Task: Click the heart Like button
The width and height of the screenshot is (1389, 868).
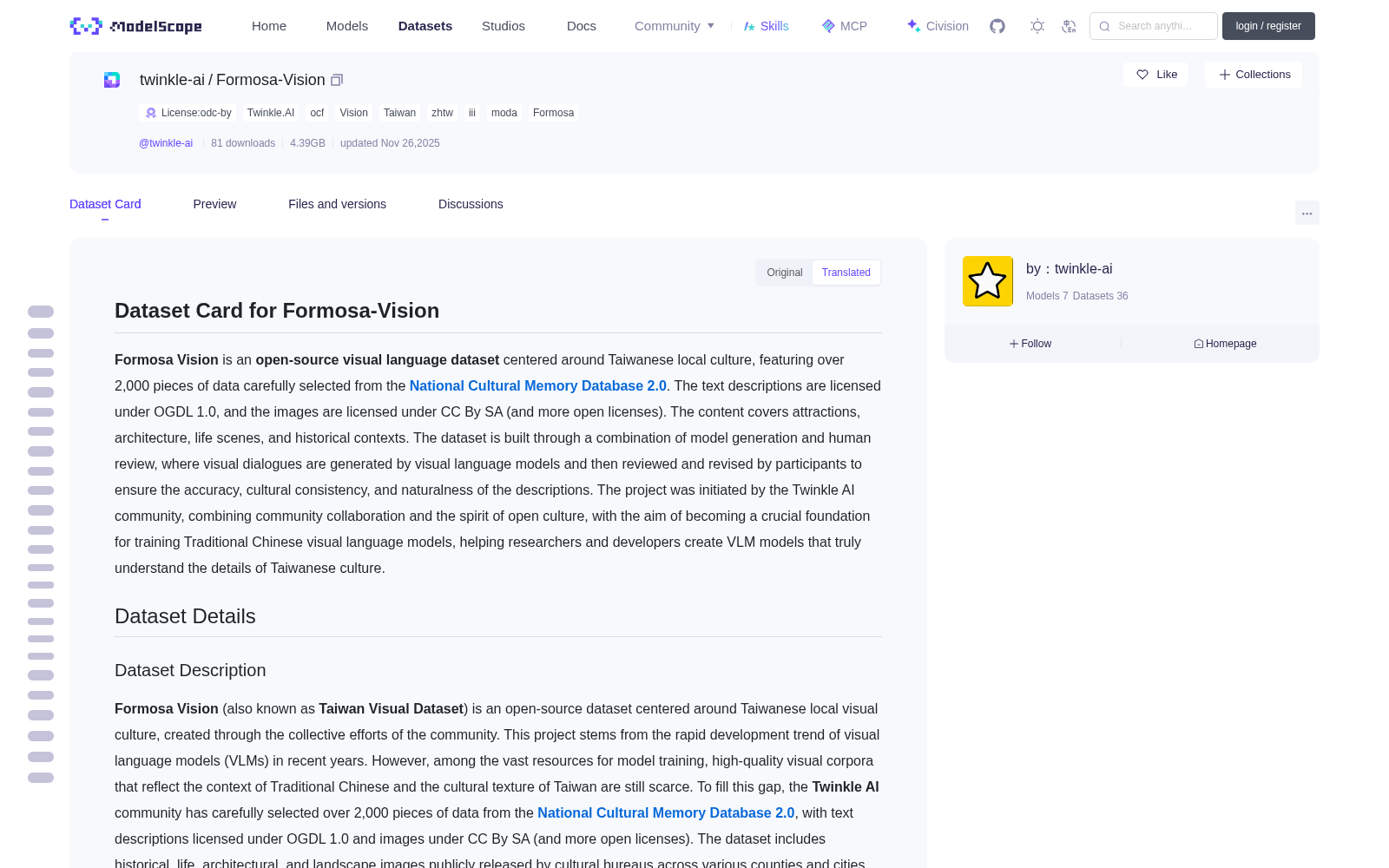Action: 1155,75
